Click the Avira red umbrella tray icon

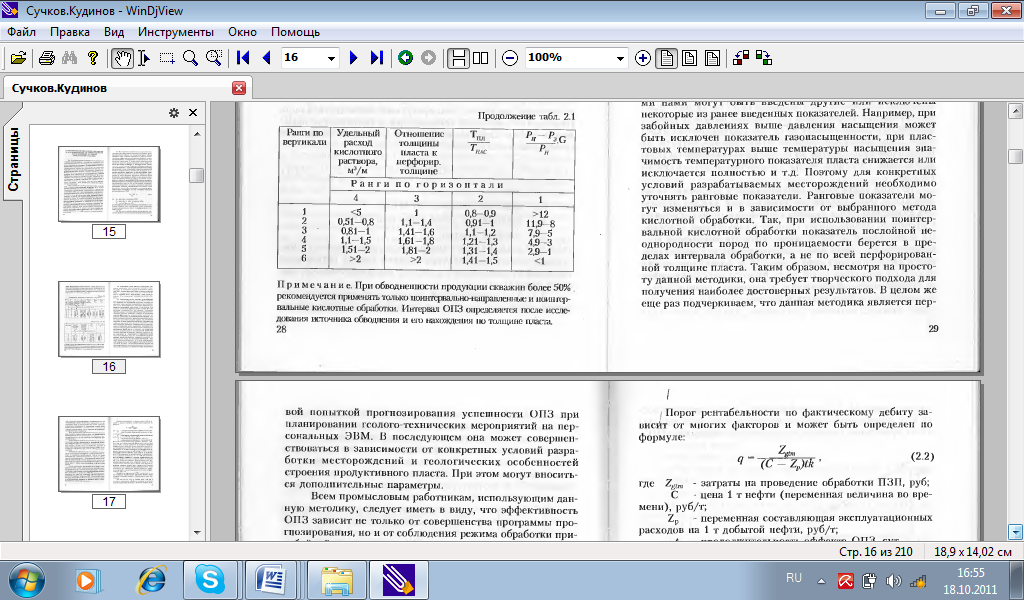click(846, 580)
